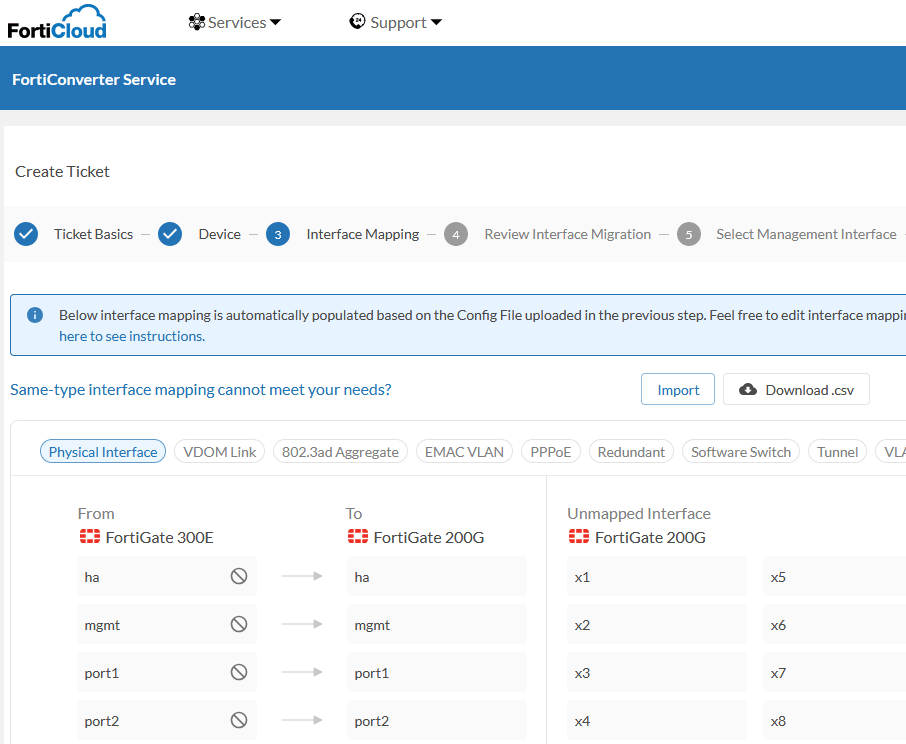906x744 pixels.
Task: Click the Interface Mapping step label
Action: tap(363, 234)
